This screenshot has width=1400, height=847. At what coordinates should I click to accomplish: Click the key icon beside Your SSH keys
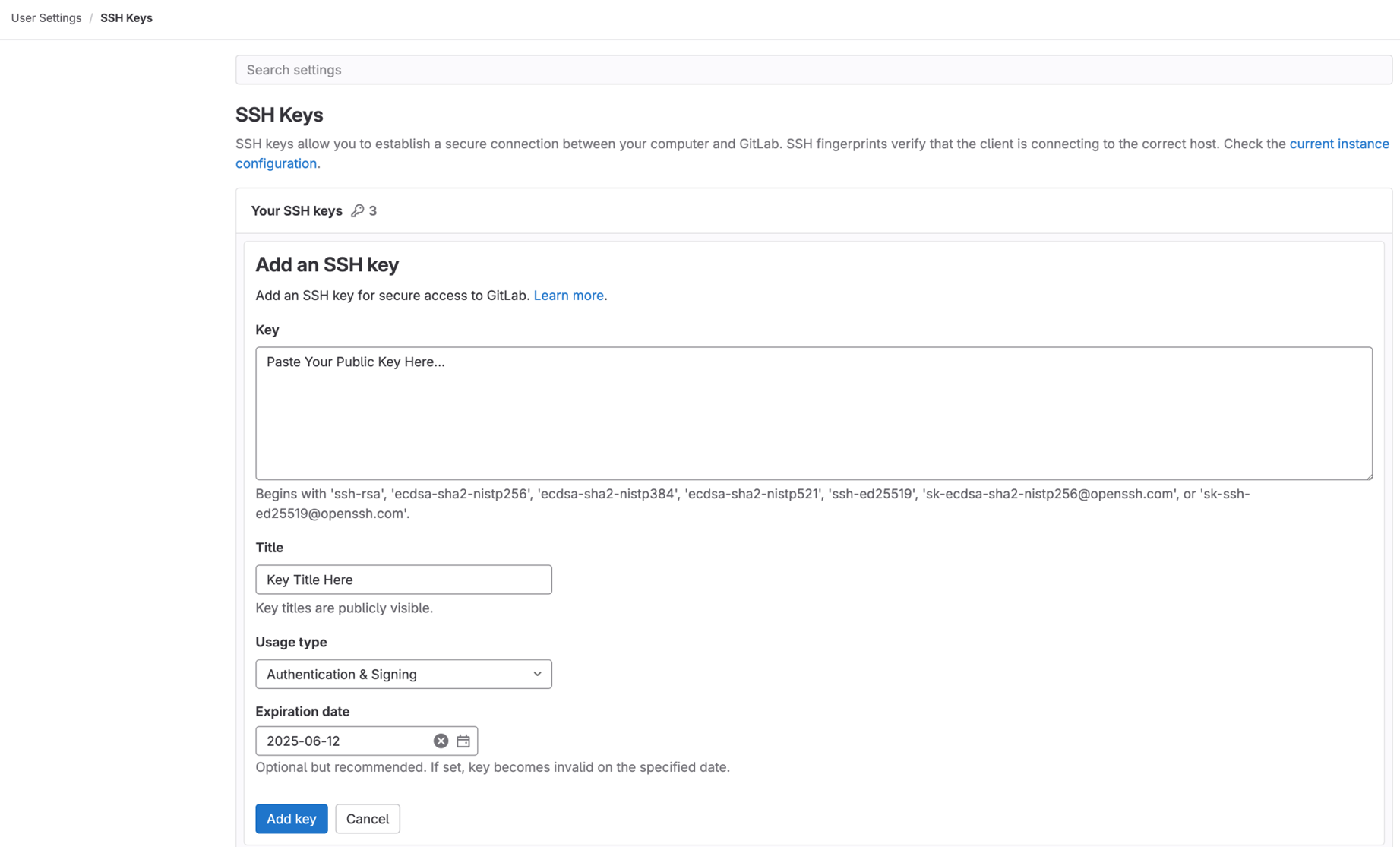358,210
